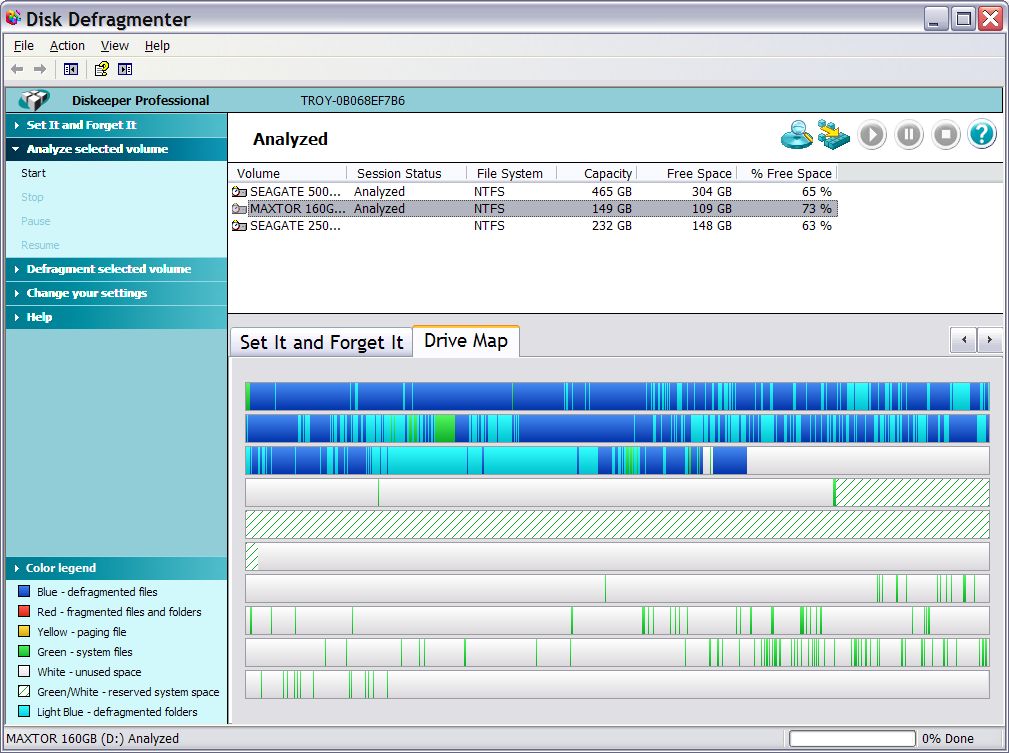The image size is (1009, 753).
Task: Click the Analyze volume magnifier icon
Action: pos(796,135)
